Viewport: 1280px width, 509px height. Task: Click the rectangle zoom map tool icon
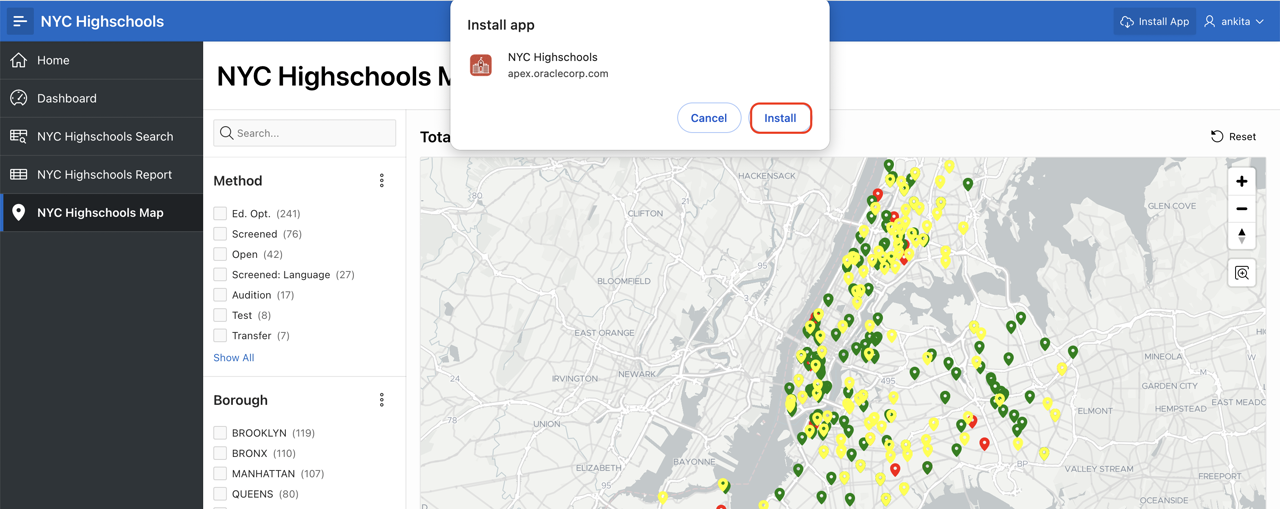point(1241,273)
